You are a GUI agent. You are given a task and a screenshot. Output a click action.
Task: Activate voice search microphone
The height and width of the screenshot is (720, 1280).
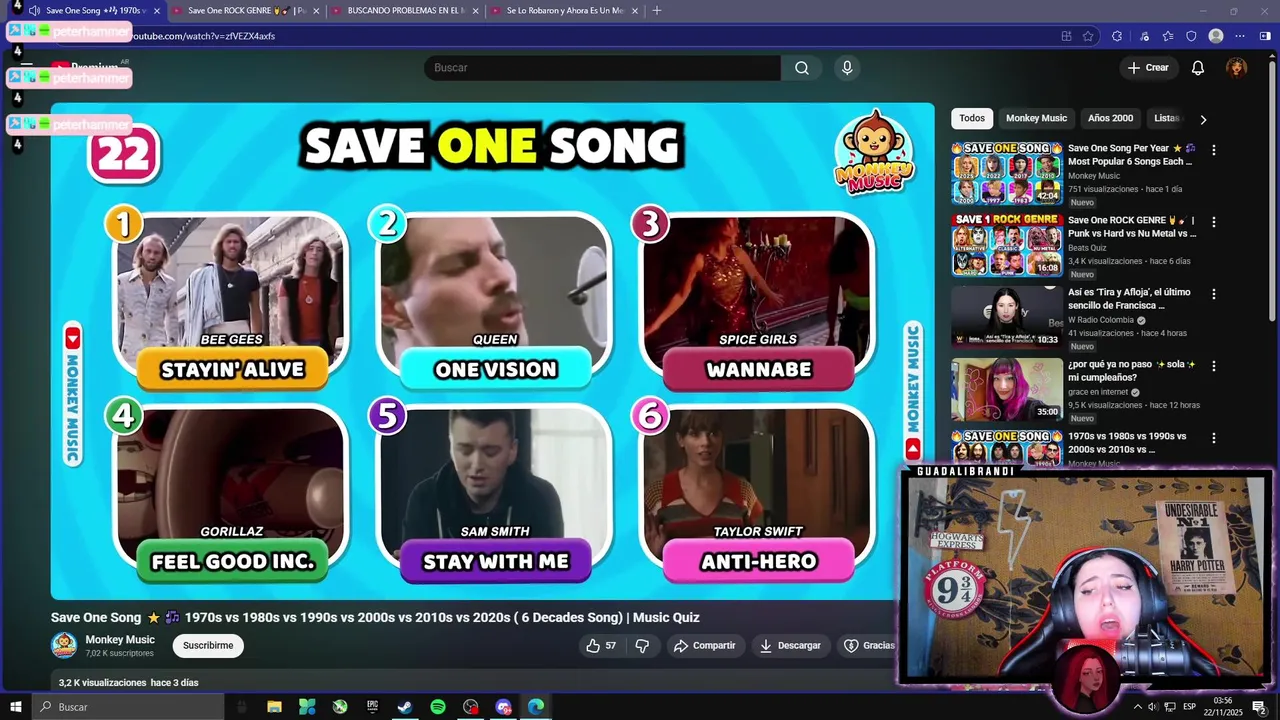[x=847, y=68]
